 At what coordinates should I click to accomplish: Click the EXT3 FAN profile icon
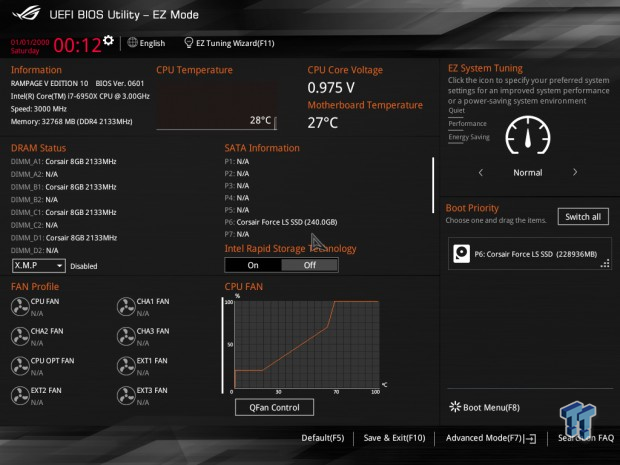tap(126, 396)
